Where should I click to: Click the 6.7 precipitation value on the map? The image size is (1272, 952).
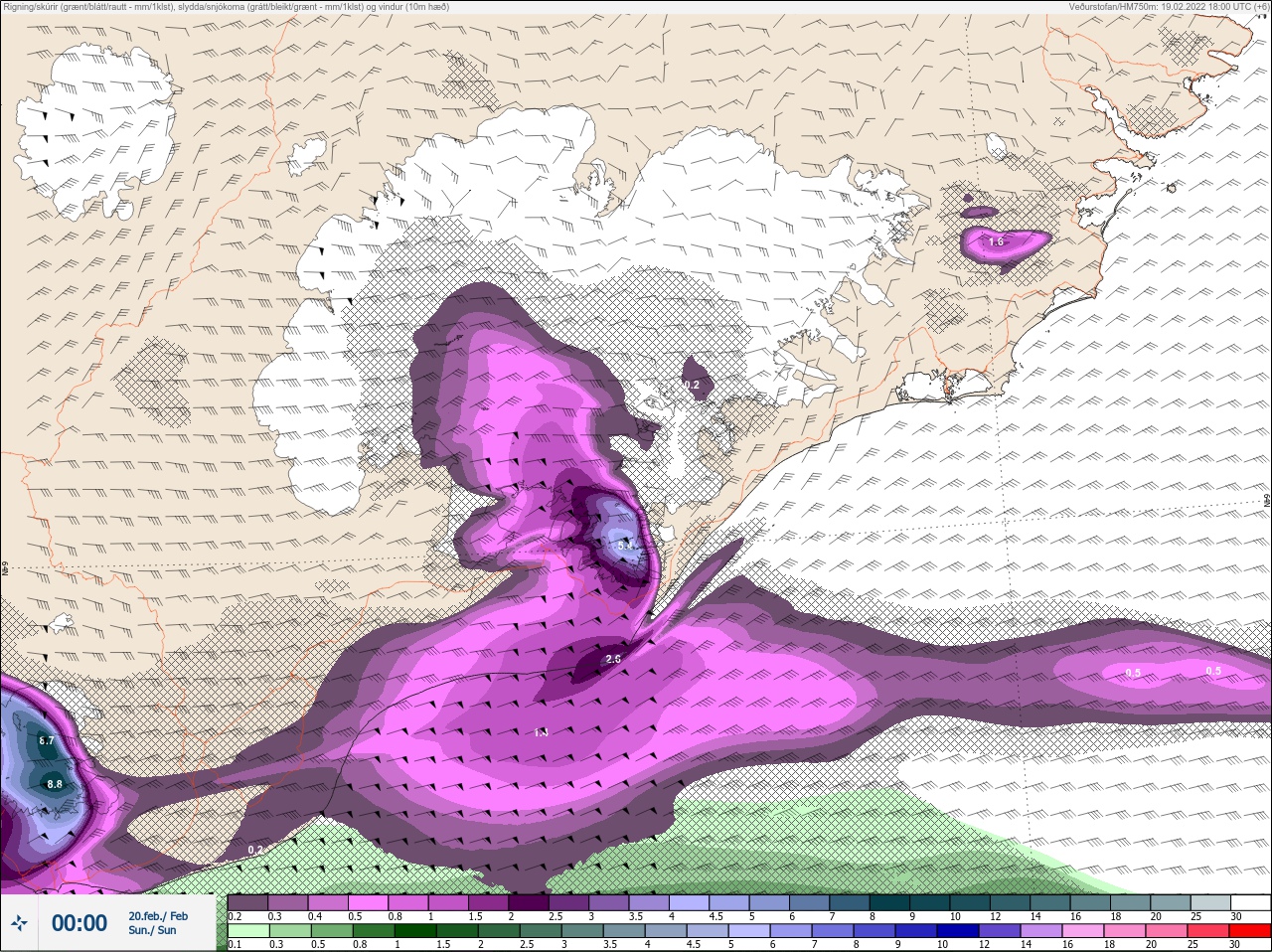(x=47, y=741)
